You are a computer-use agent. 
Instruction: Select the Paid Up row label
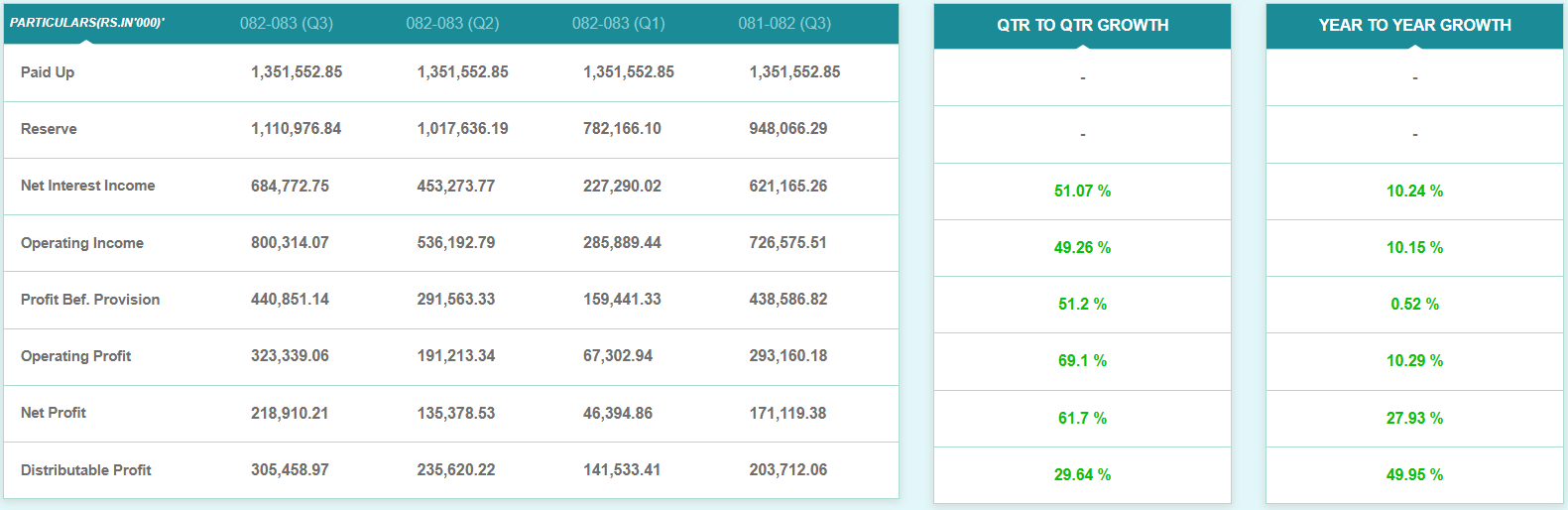pos(48,72)
